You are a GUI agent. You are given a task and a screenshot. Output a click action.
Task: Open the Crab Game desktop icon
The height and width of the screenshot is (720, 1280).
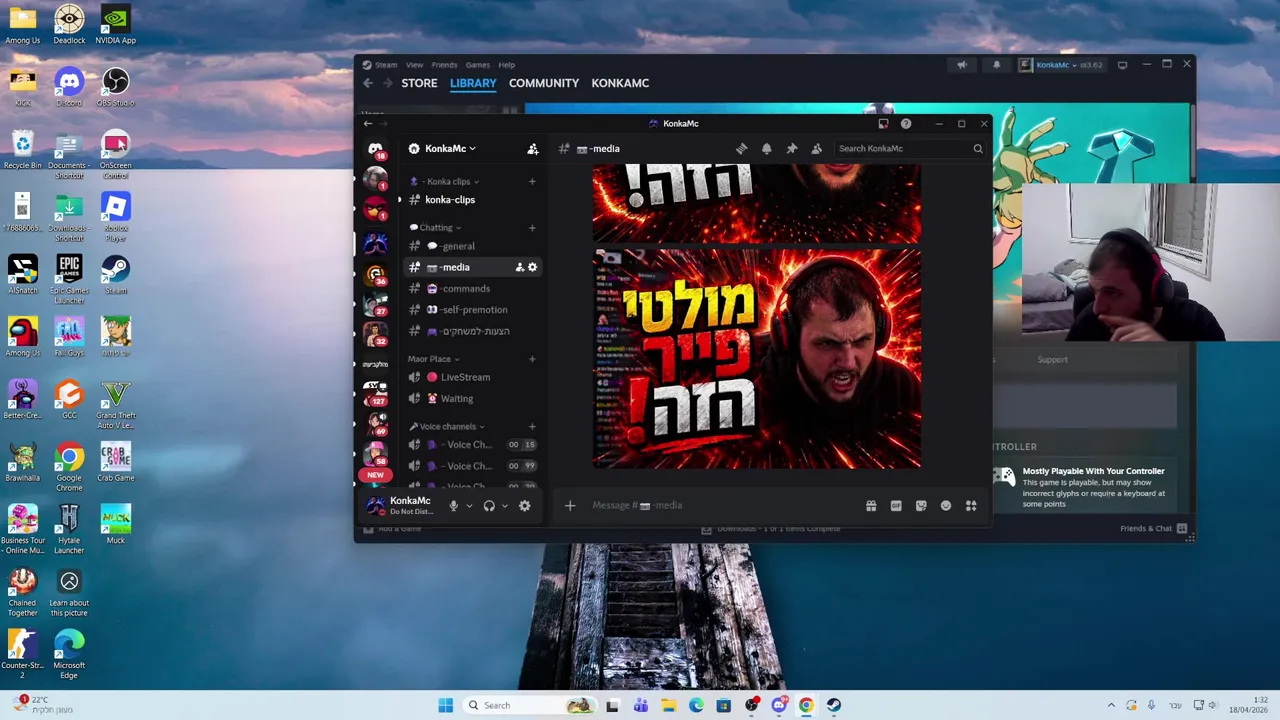click(x=115, y=462)
